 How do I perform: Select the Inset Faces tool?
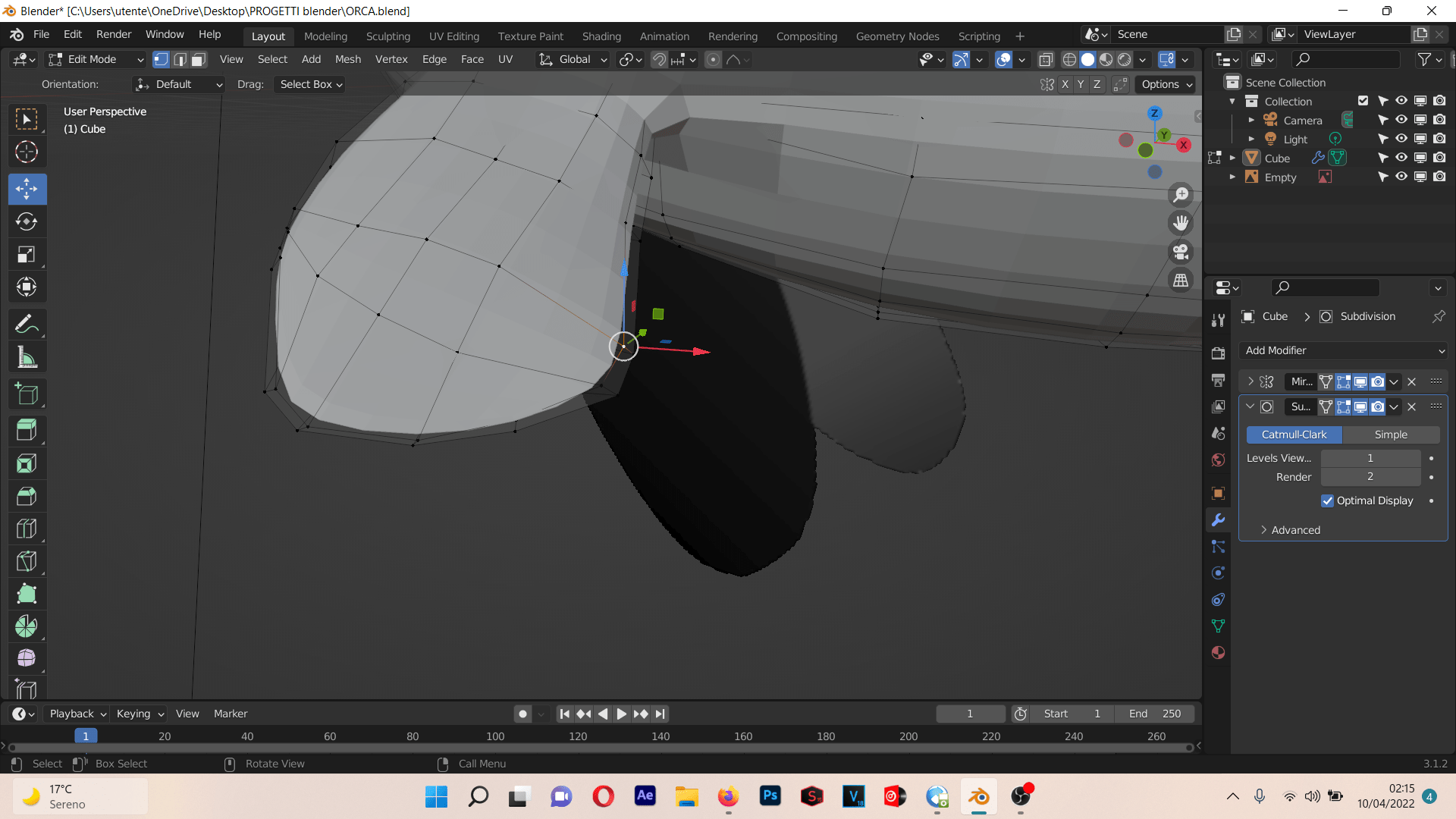(x=27, y=463)
